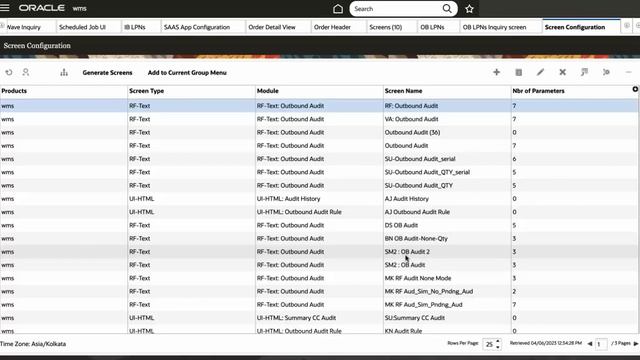Select 'SU-Outbound Audit_QTY_serial' row
Image resolution: width=640 pixels, height=360 pixels.
[319, 172]
